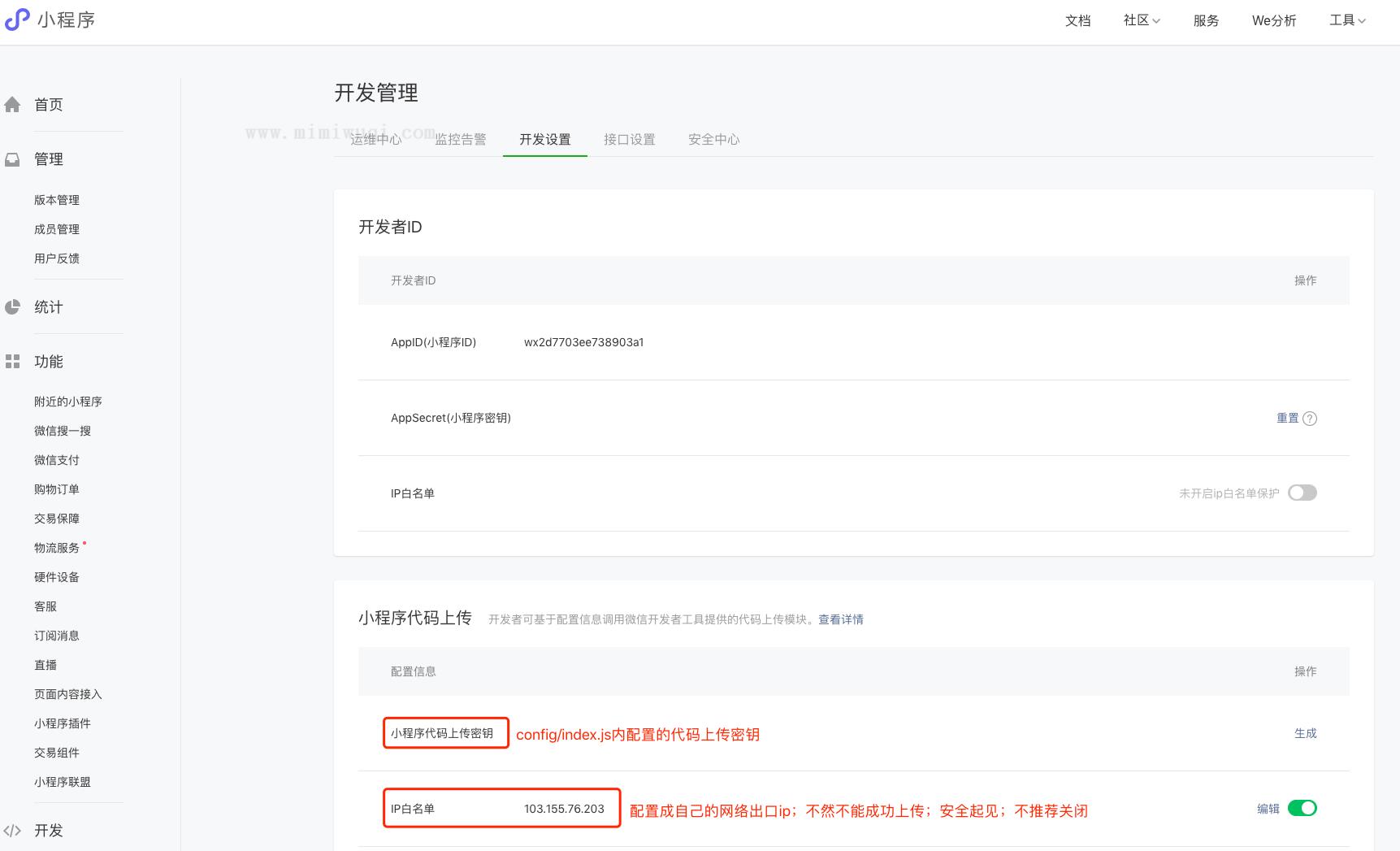
Task: Open 页面内容接入 in the sidebar
Action: coord(68,694)
